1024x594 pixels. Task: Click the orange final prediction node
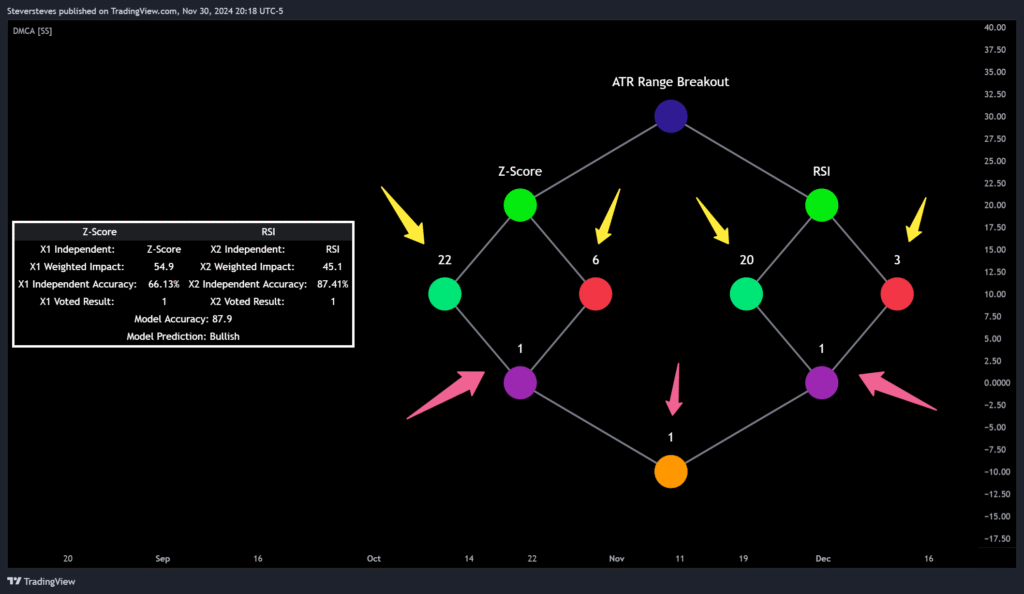[670, 471]
